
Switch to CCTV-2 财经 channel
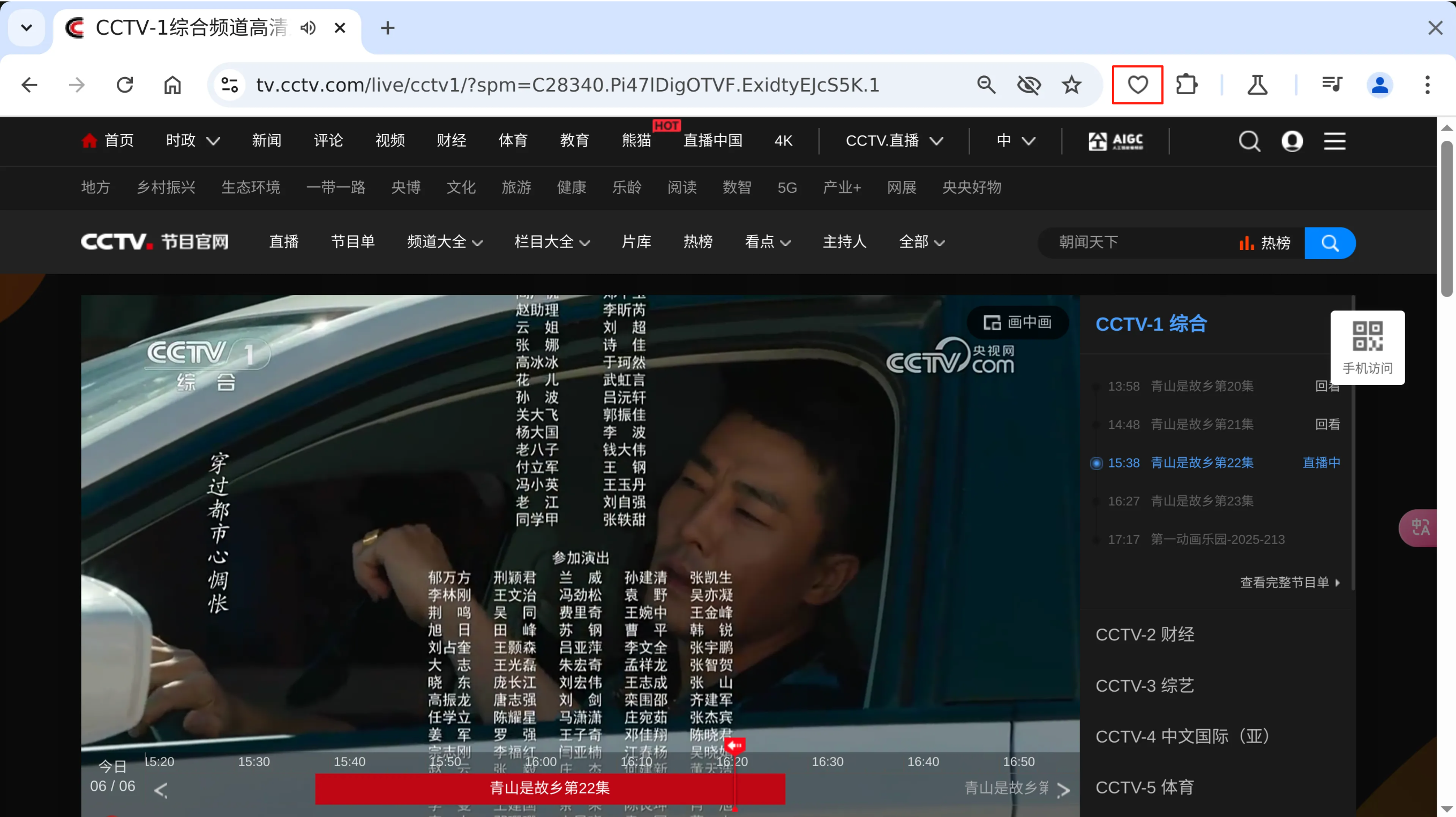coord(1145,634)
